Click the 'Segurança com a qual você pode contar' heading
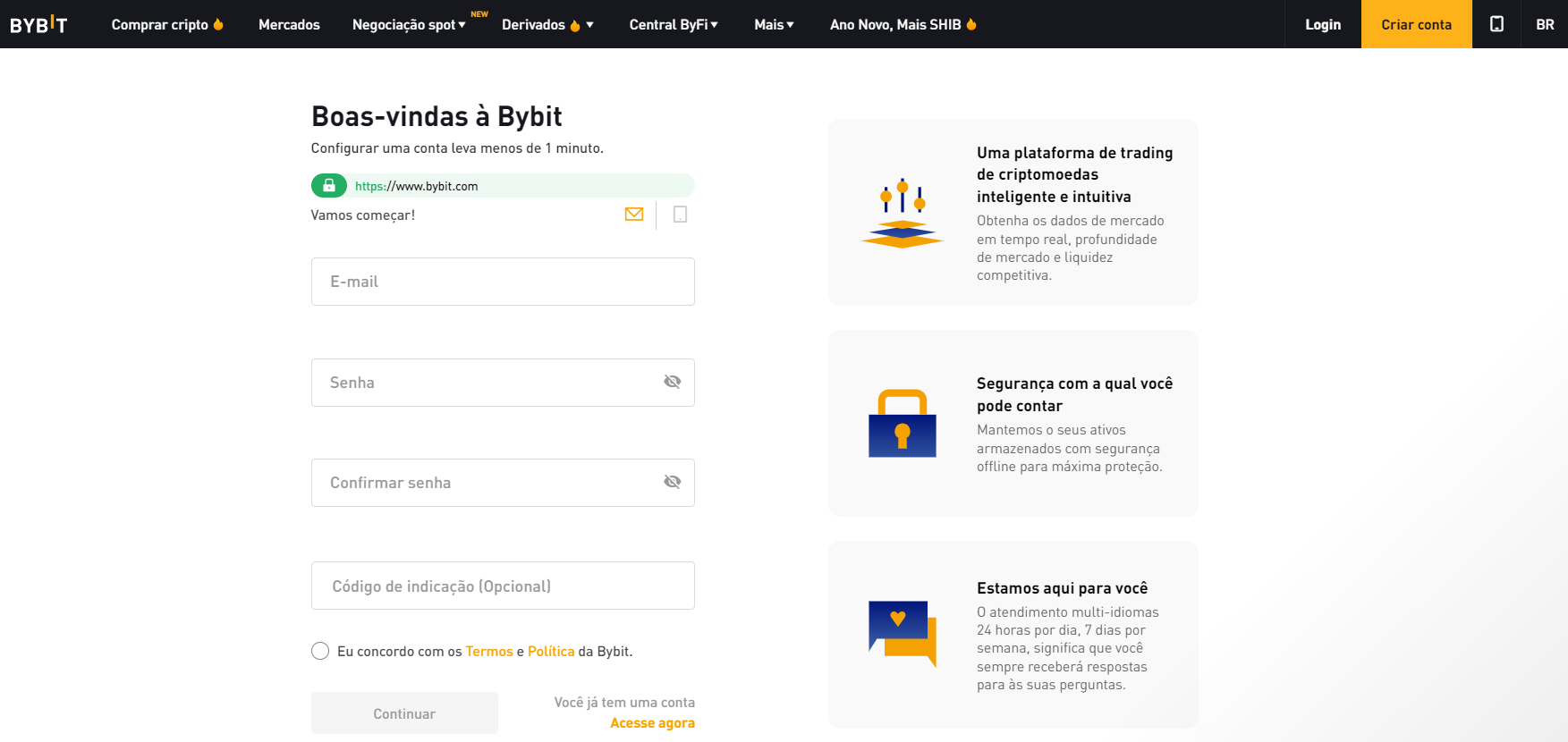 pos(1074,394)
